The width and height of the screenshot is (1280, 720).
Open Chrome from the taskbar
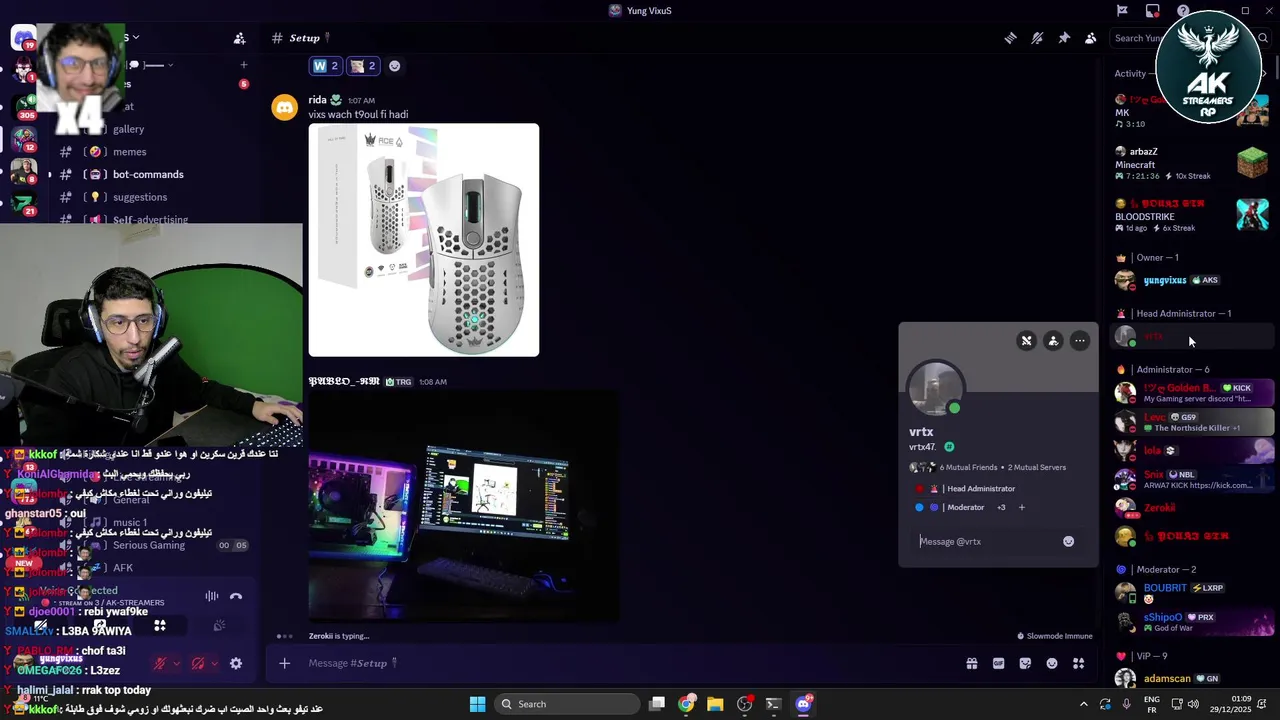(x=686, y=704)
